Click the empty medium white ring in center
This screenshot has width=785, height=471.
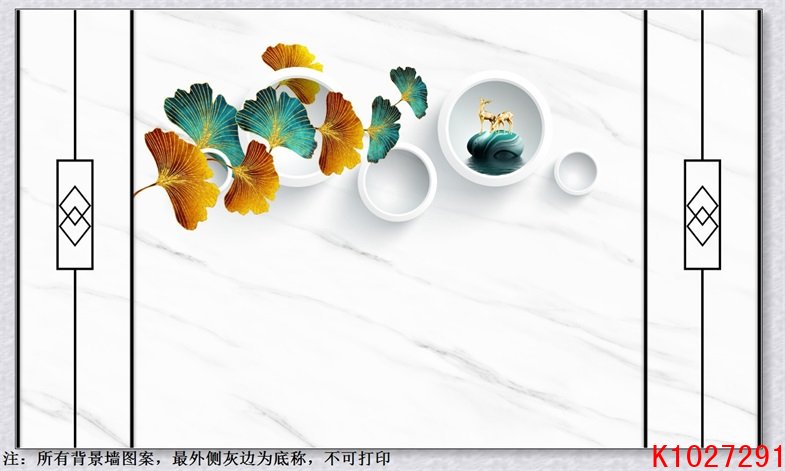[398, 182]
